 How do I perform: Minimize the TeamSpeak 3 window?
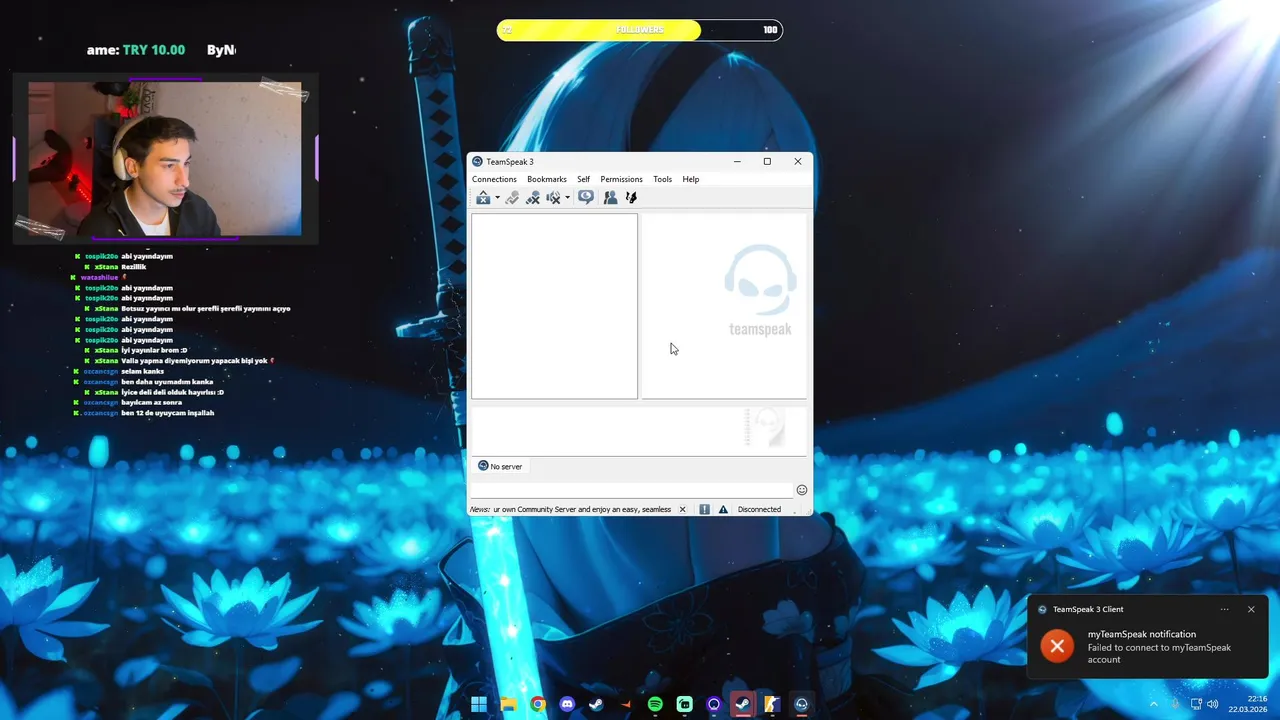[737, 162]
